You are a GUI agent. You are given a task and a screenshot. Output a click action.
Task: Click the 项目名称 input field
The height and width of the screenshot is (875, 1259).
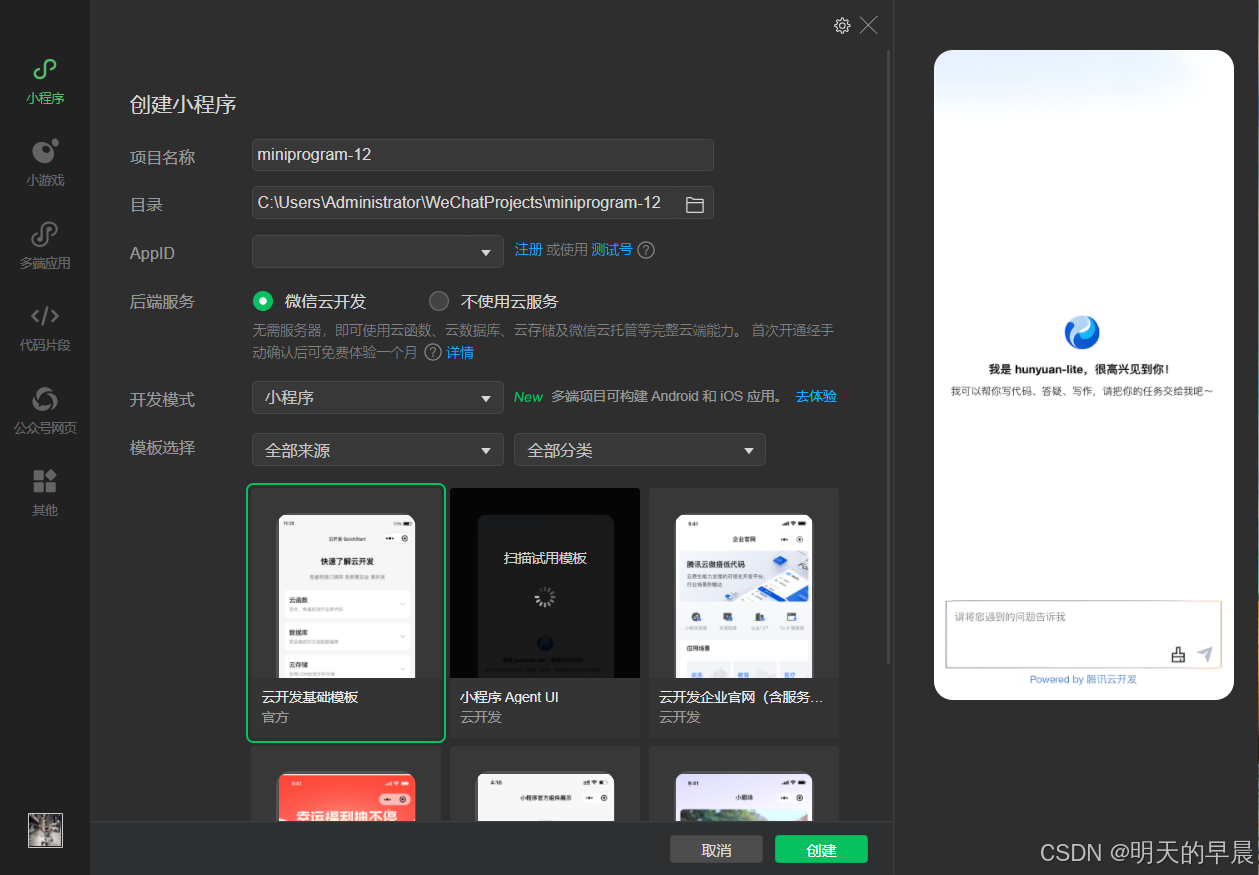tap(483, 155)
